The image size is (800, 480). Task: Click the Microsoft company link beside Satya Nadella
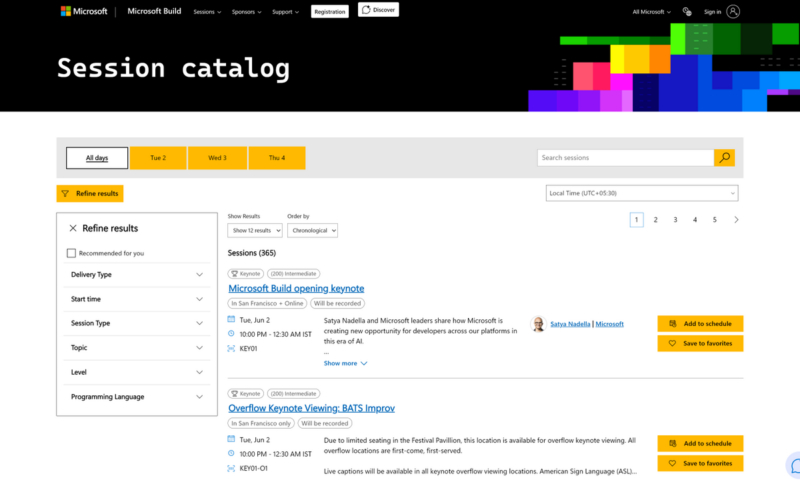coord(610,324)
